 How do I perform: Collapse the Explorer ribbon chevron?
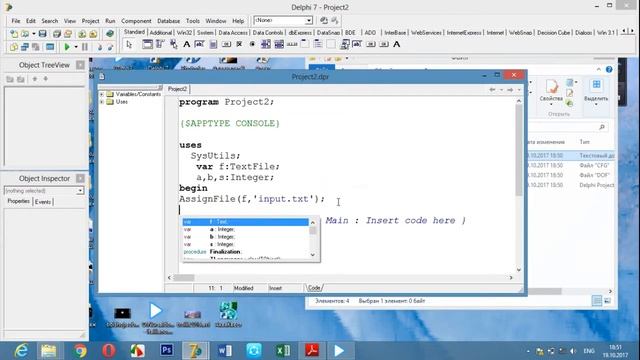click(x=599, y=69)
